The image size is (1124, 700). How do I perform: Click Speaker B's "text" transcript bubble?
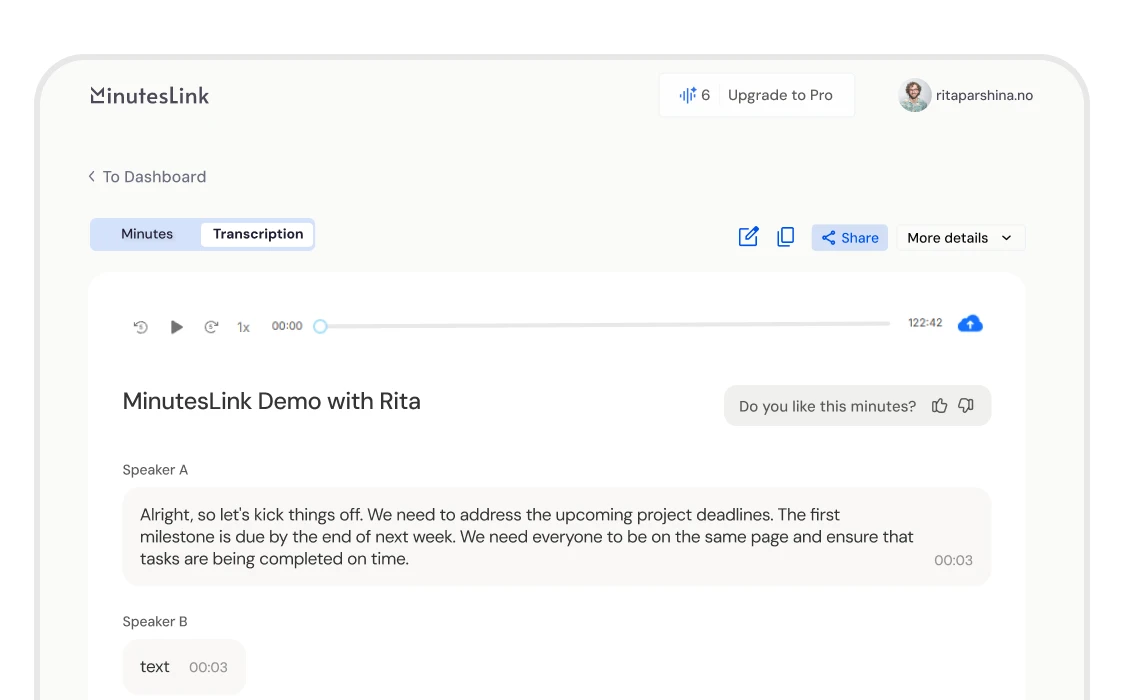pyautogui.click(x=184, y=667)
